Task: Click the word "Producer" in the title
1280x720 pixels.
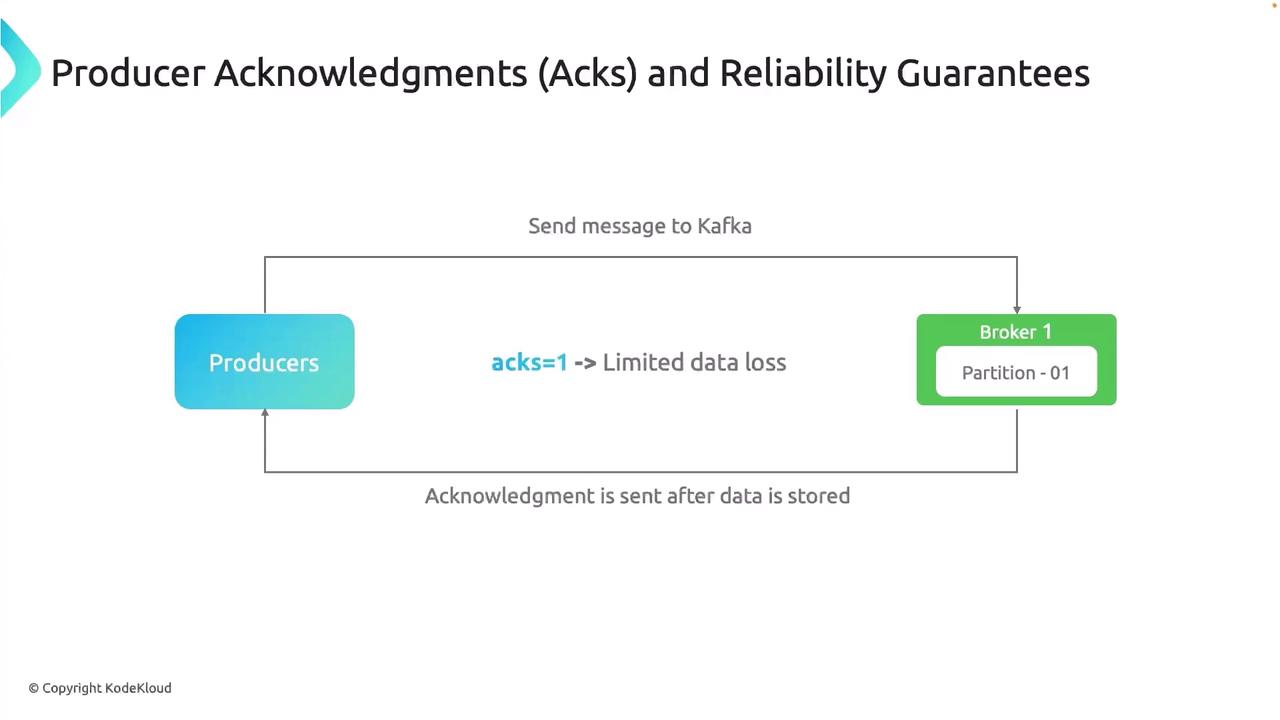Action: click(x=127, y=73)
